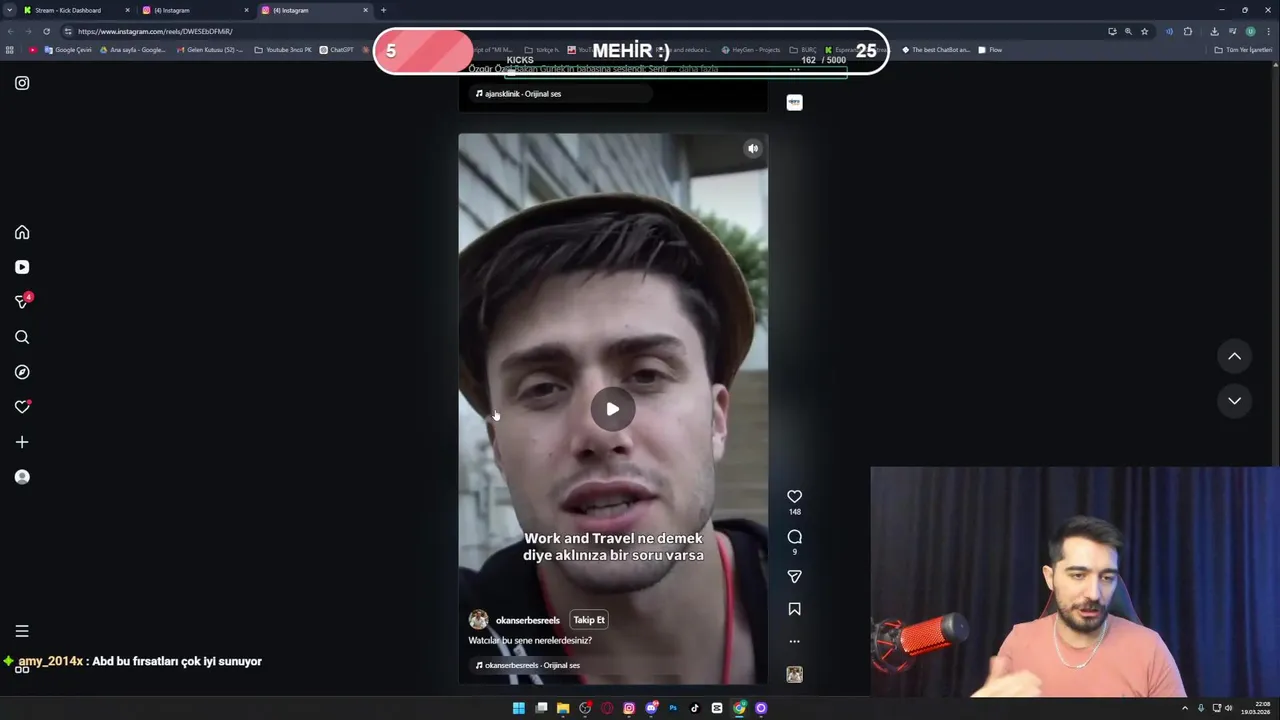Open the browser downloads icon
Viewport: 1280px width, 720px height.
[1214, 31]
